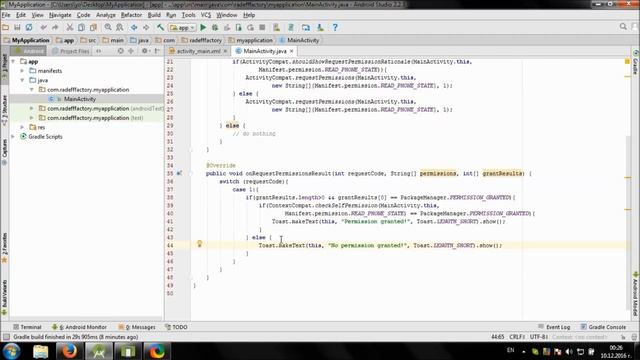
Task: Click the Open folder toolbar icon
Action: point(6,28)
